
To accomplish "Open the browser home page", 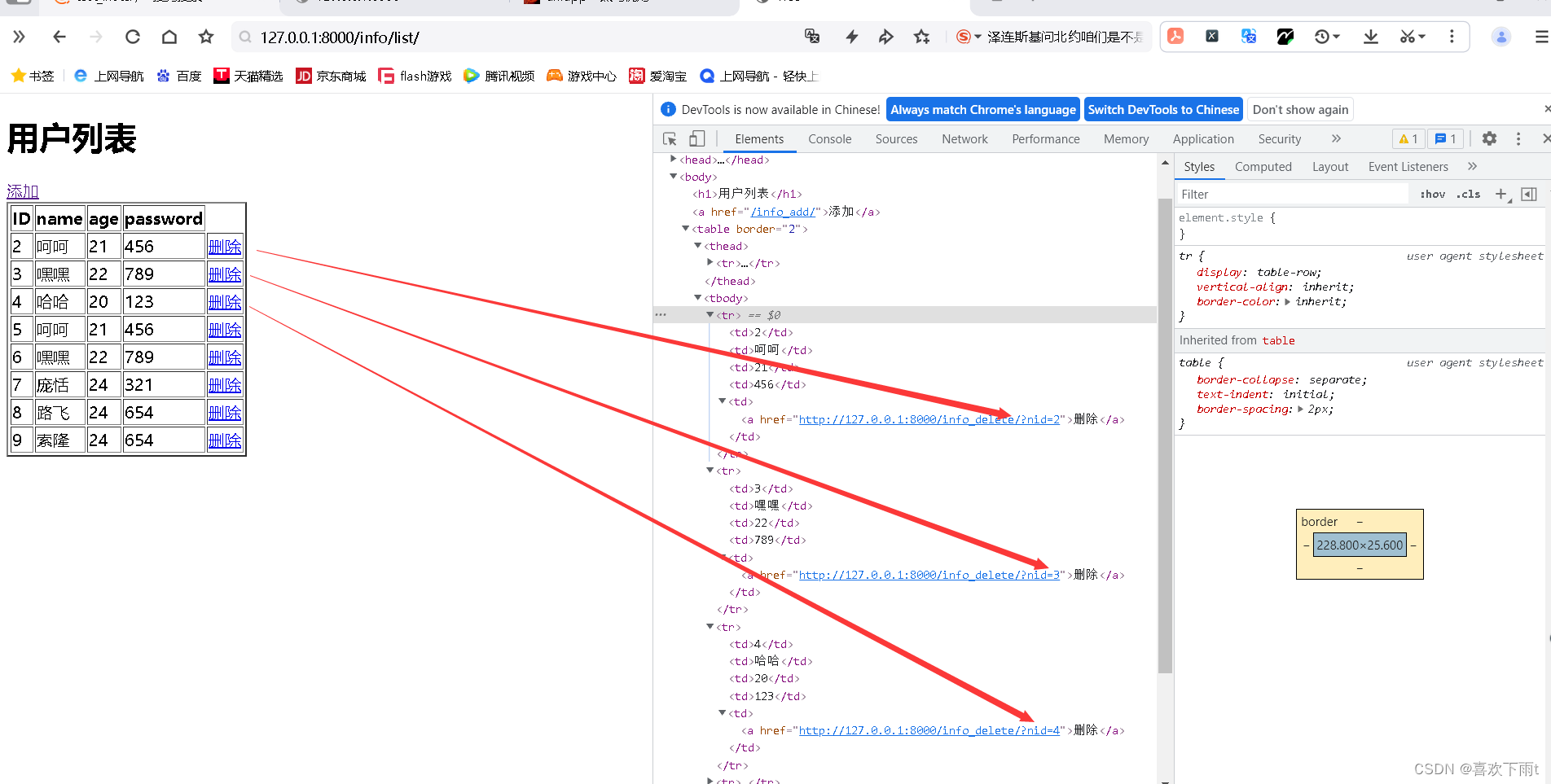I will (x=169, y=37).
